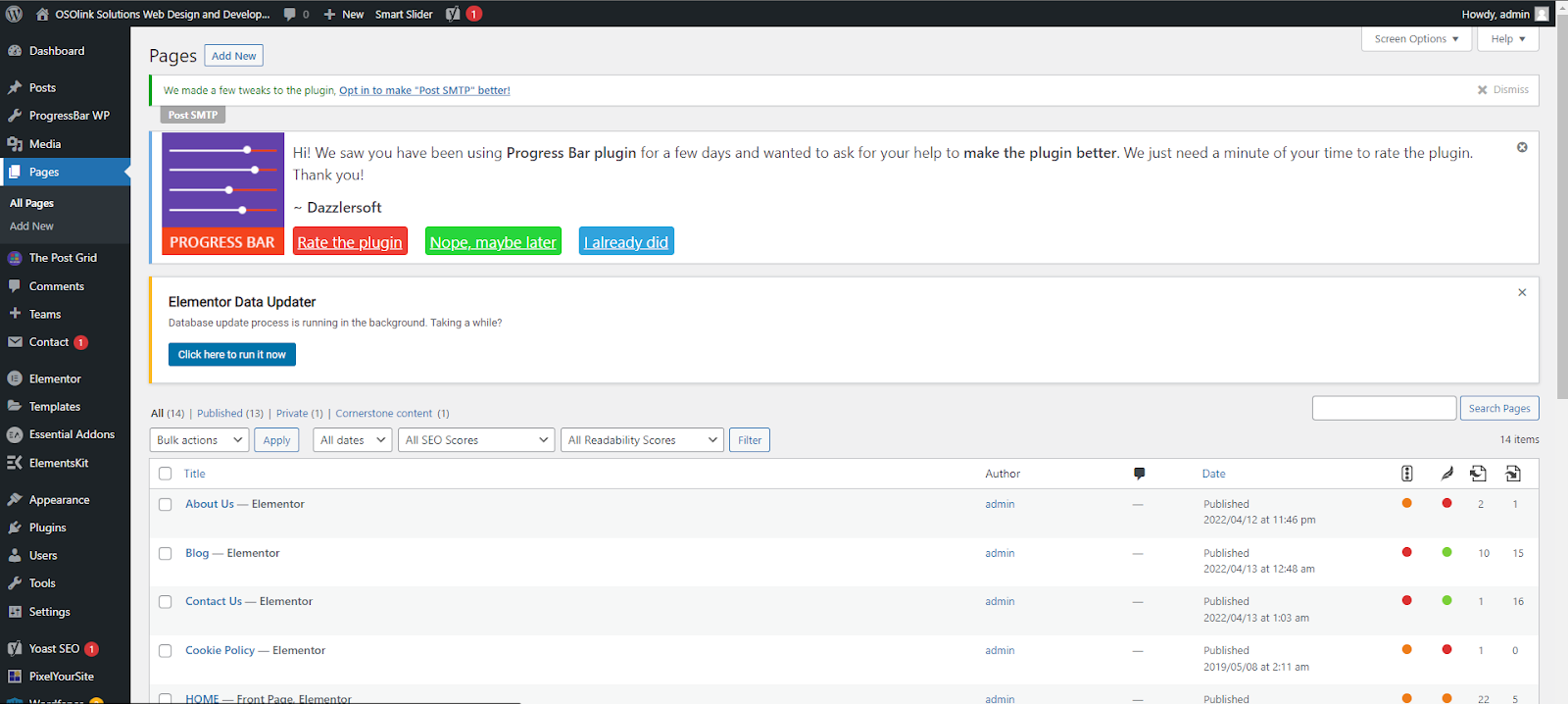Open the WordPress logo menu
This screenshot has height=704, width=1568.
click(14, 14)
